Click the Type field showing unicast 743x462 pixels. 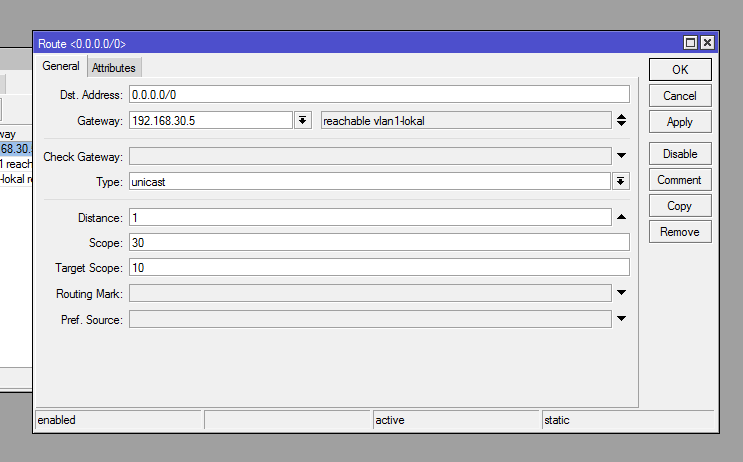[370, 181]
